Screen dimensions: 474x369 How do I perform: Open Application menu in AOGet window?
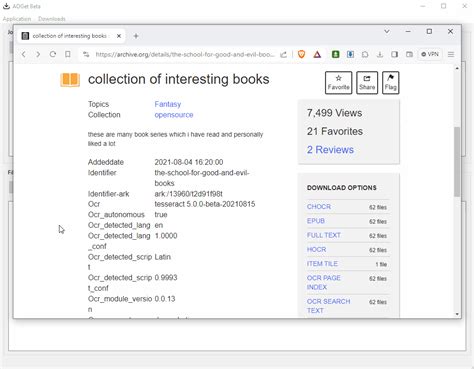[17, 19]
